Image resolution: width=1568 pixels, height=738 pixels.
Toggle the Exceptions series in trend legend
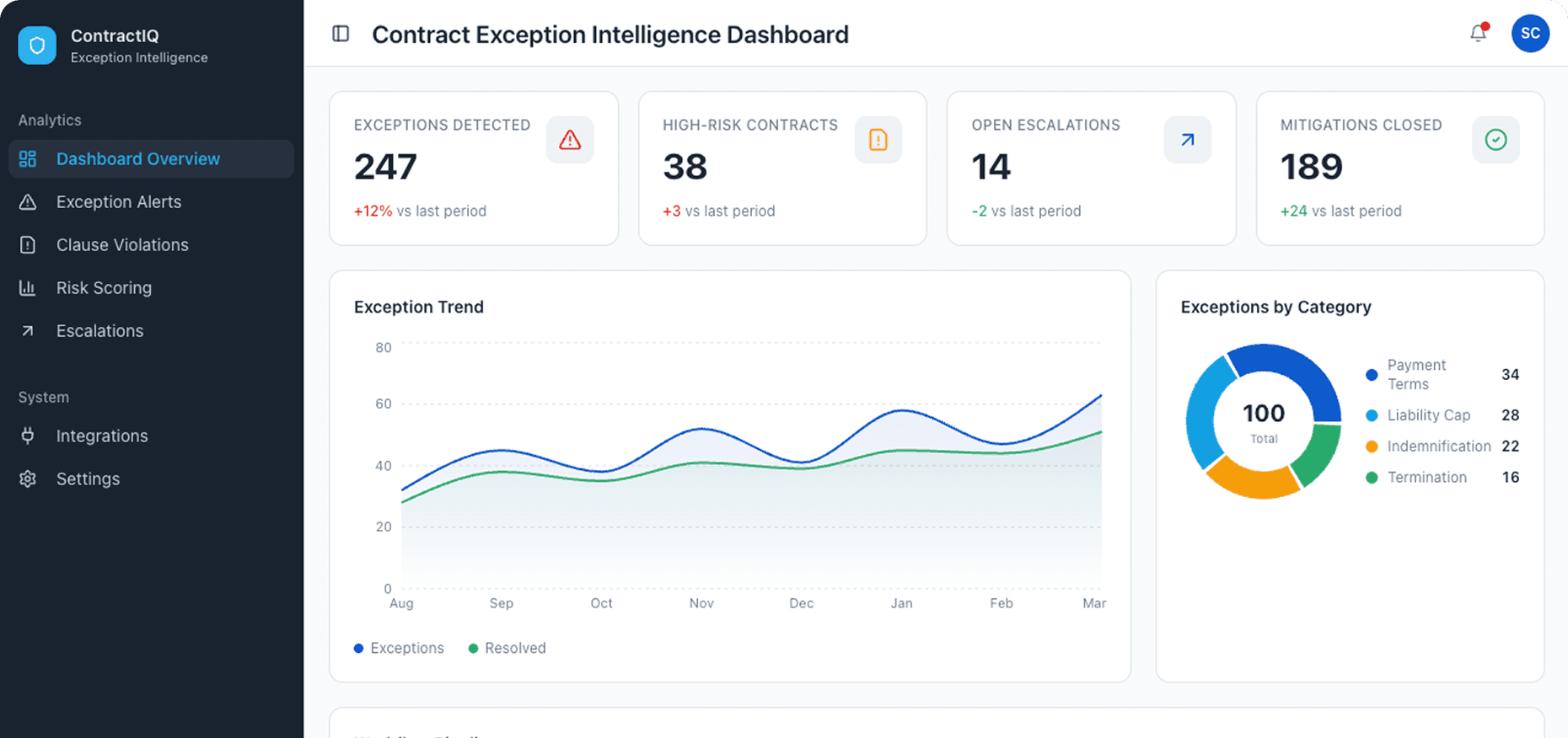pyautogui.click(x=399, y=648)
